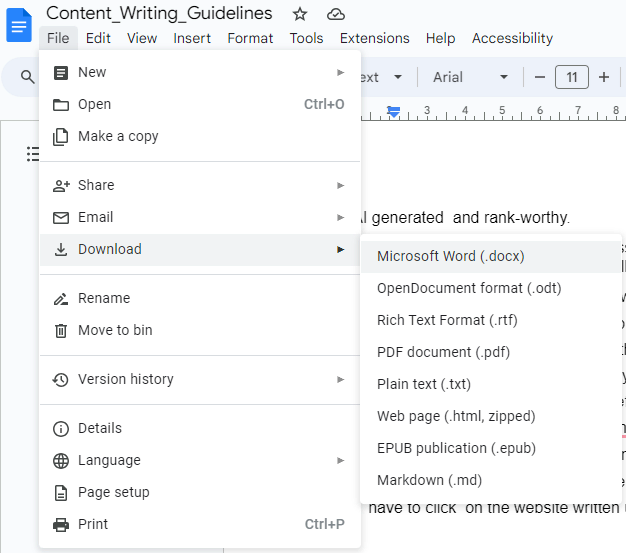Click the Print printer icon
The width and height of the screenshot is (626, 553).
click(x=61, y=525)
